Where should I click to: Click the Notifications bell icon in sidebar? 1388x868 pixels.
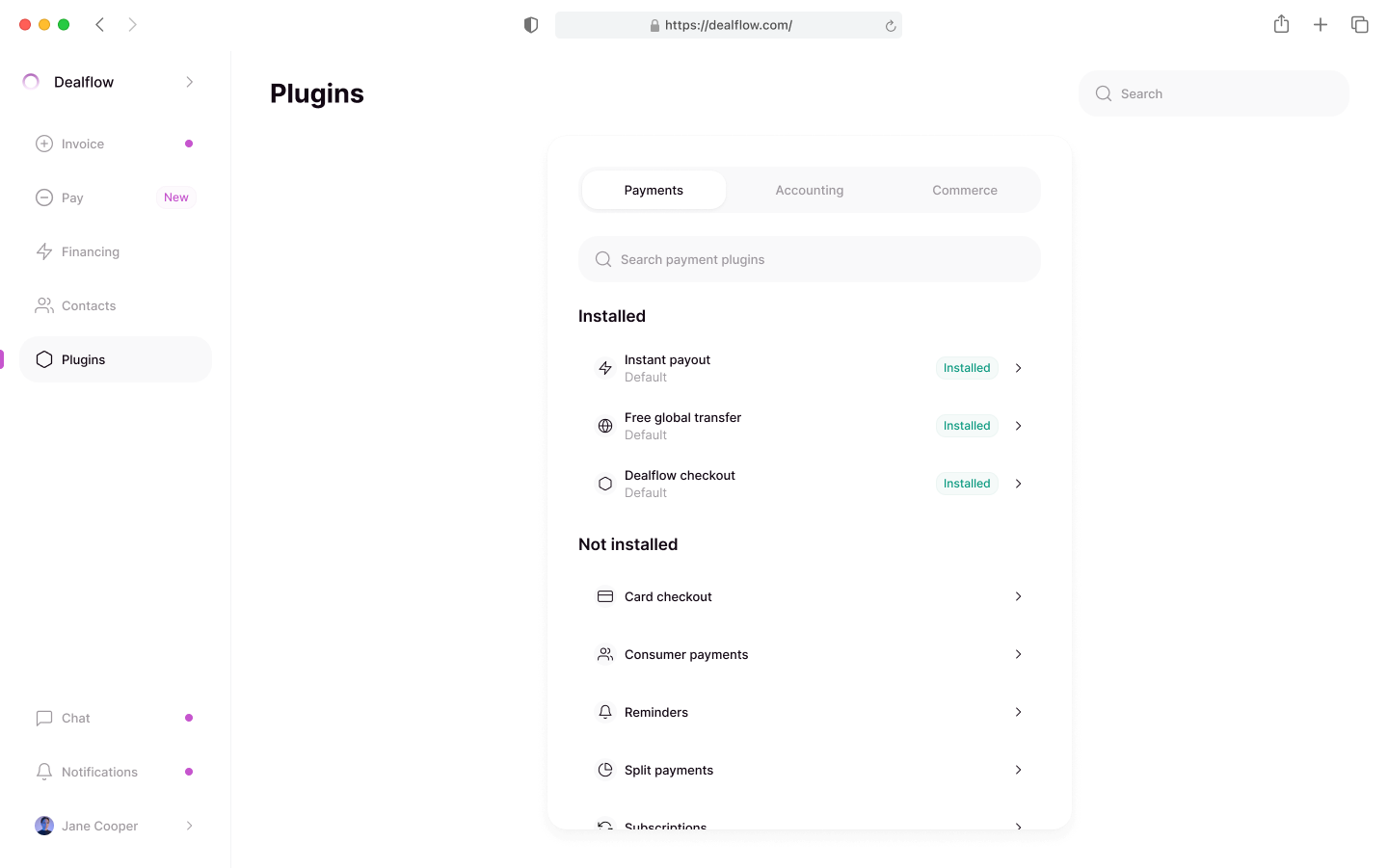pos(44,772)
